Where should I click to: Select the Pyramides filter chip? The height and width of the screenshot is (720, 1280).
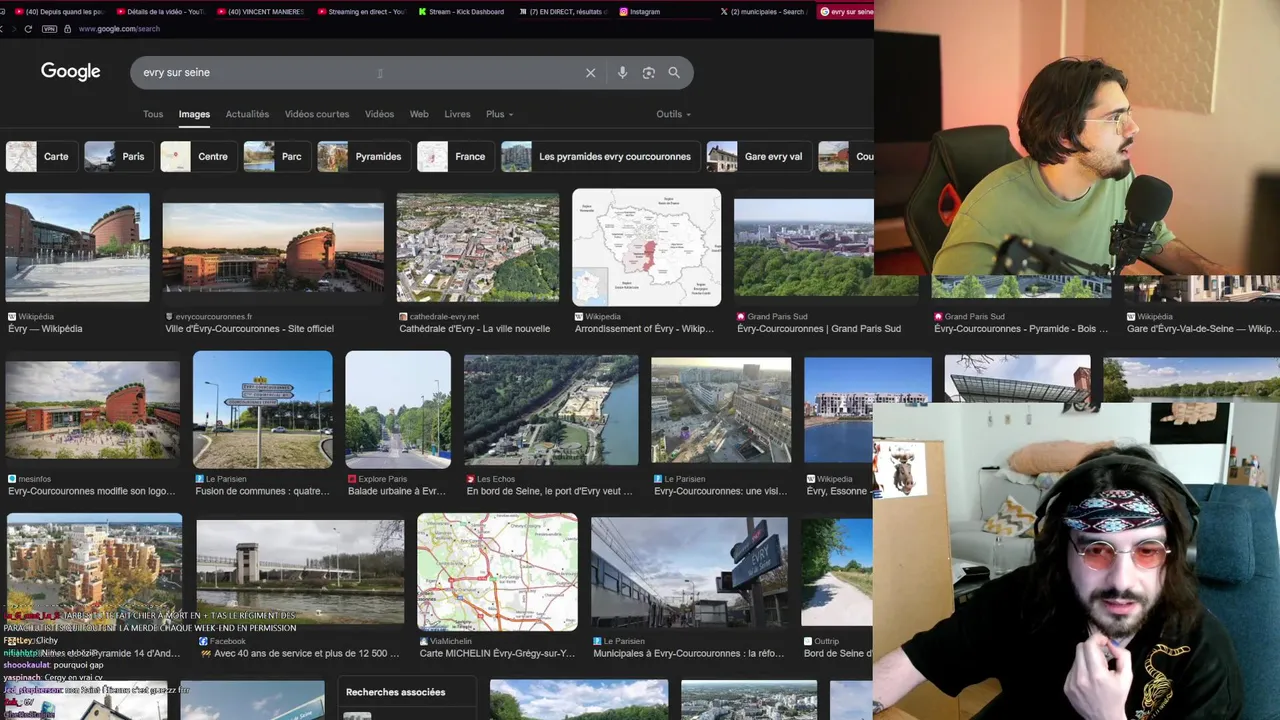[x=363, y=156]
